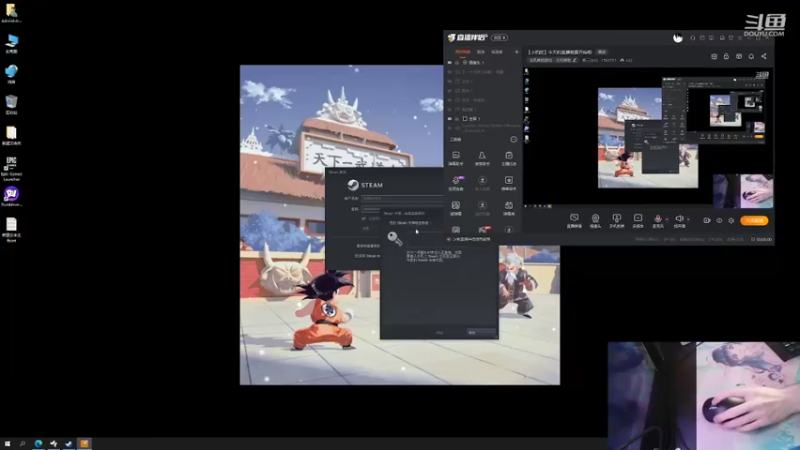The height and width of the screenshot is (450, 800).
Task: Open taskbar search magnifier
Action: click(22, 444)
